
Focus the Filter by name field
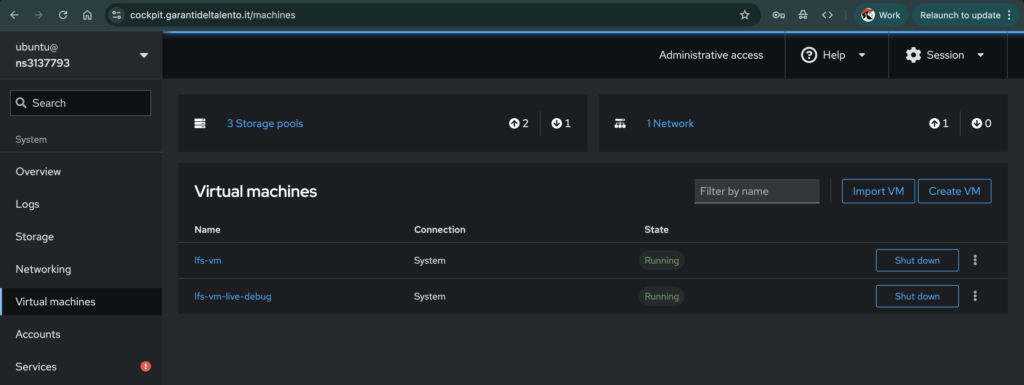[x=757, y=192]
